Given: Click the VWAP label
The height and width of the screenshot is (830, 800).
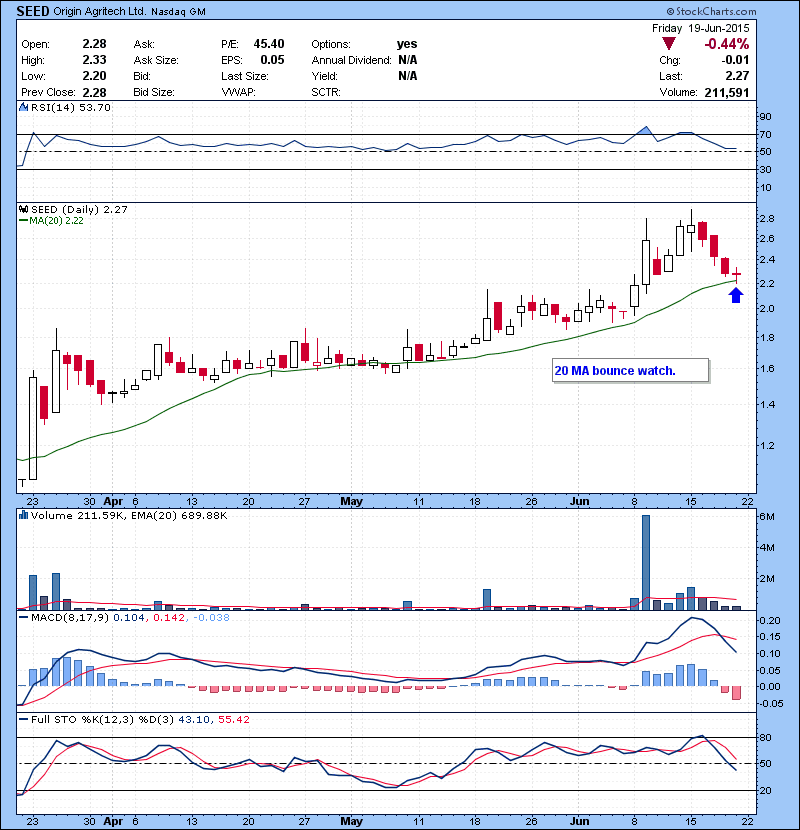Looking at the screenshot, I should pyautogui.click(x=238, y=93).
